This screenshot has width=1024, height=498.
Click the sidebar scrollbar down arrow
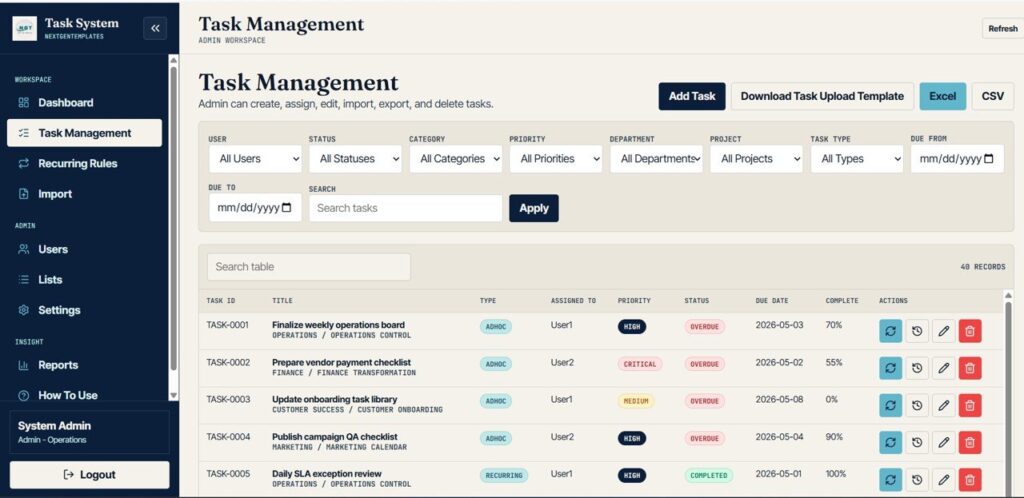click(x=173, y=395)
